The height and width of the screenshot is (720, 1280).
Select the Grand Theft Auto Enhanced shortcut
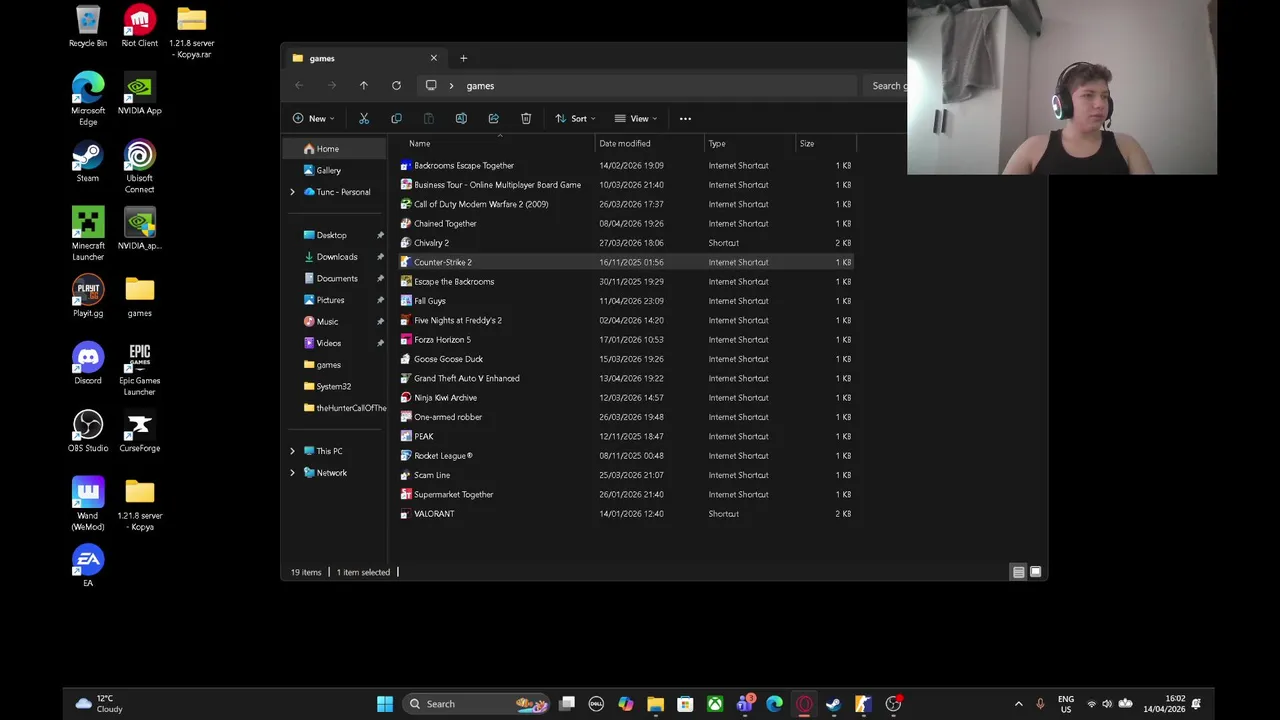tap(626, 378)
